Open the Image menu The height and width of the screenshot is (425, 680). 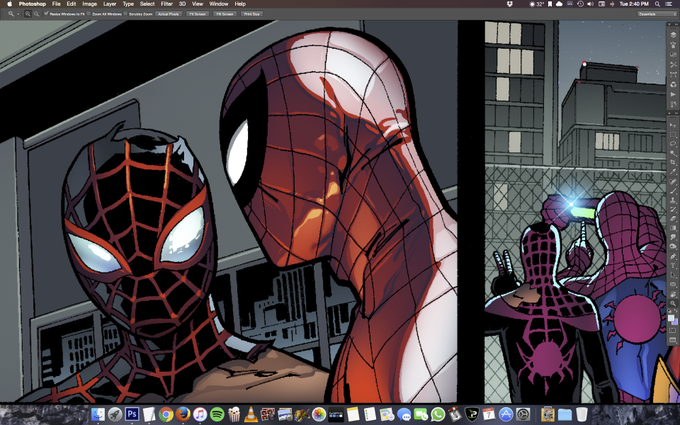pyautogui.click(x=89, y=4)
